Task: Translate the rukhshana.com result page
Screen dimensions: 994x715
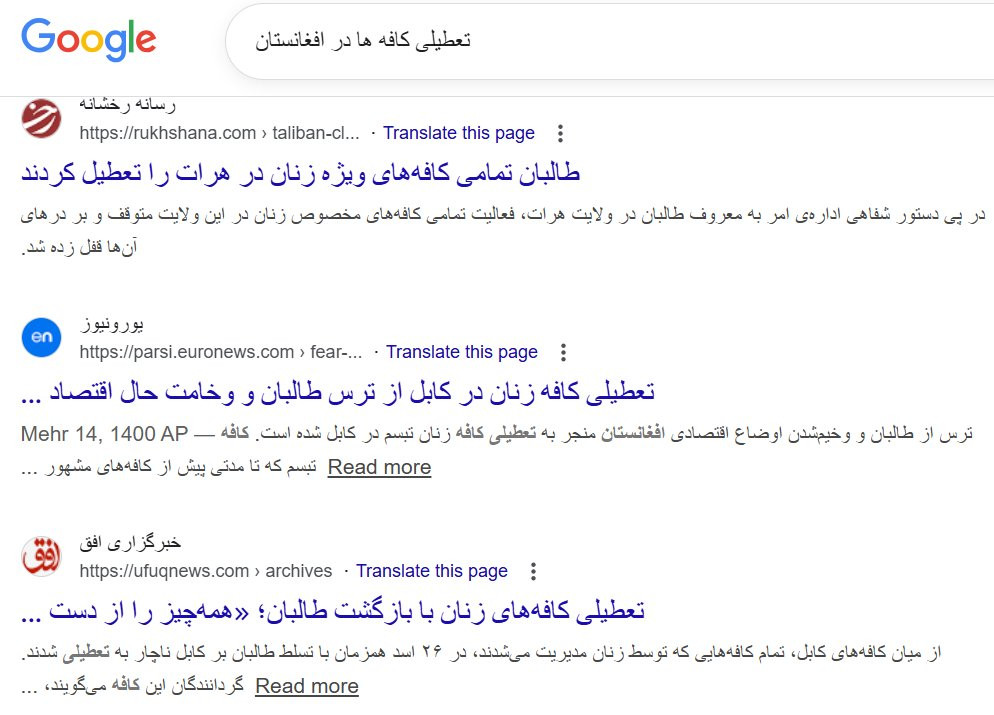Action: 458,133
